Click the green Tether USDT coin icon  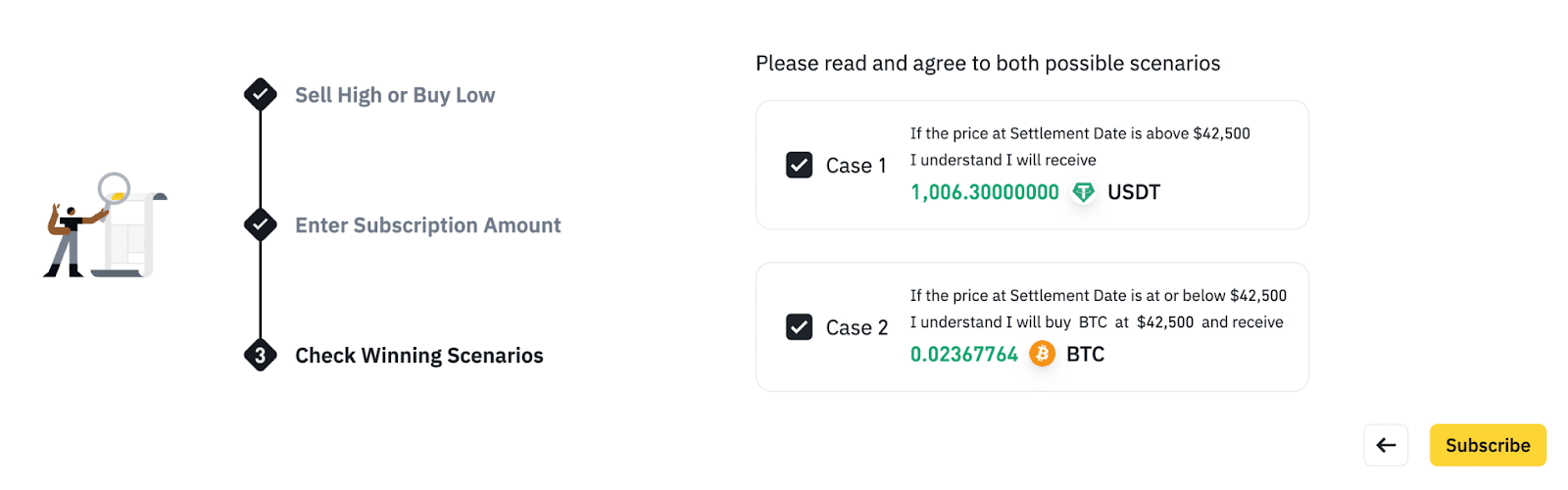click(1083, 192)
